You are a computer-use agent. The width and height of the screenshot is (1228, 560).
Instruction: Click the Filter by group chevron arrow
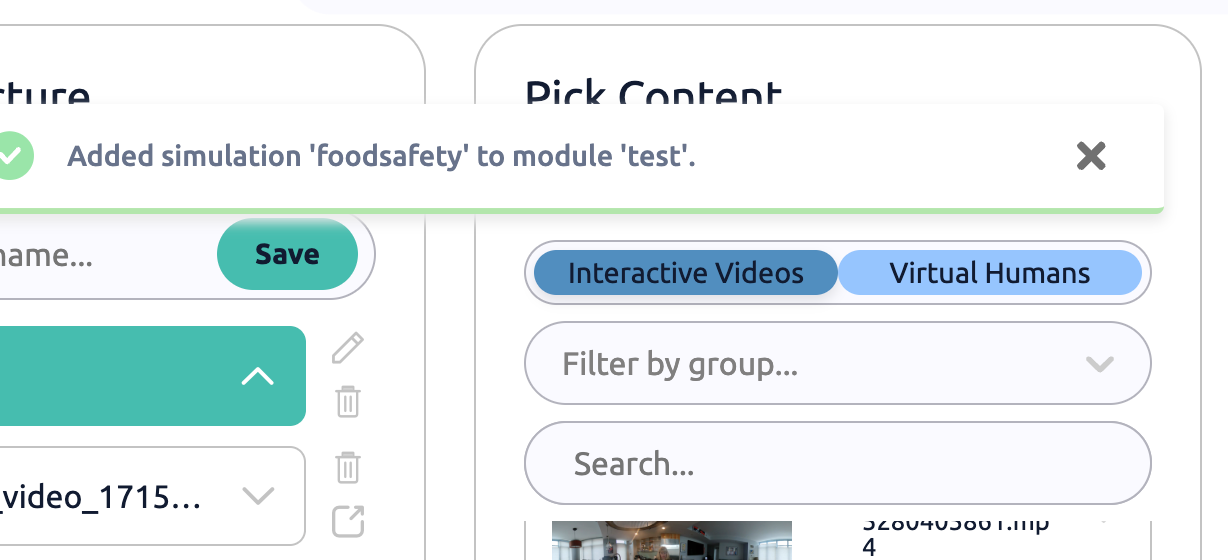(1099, 364)
